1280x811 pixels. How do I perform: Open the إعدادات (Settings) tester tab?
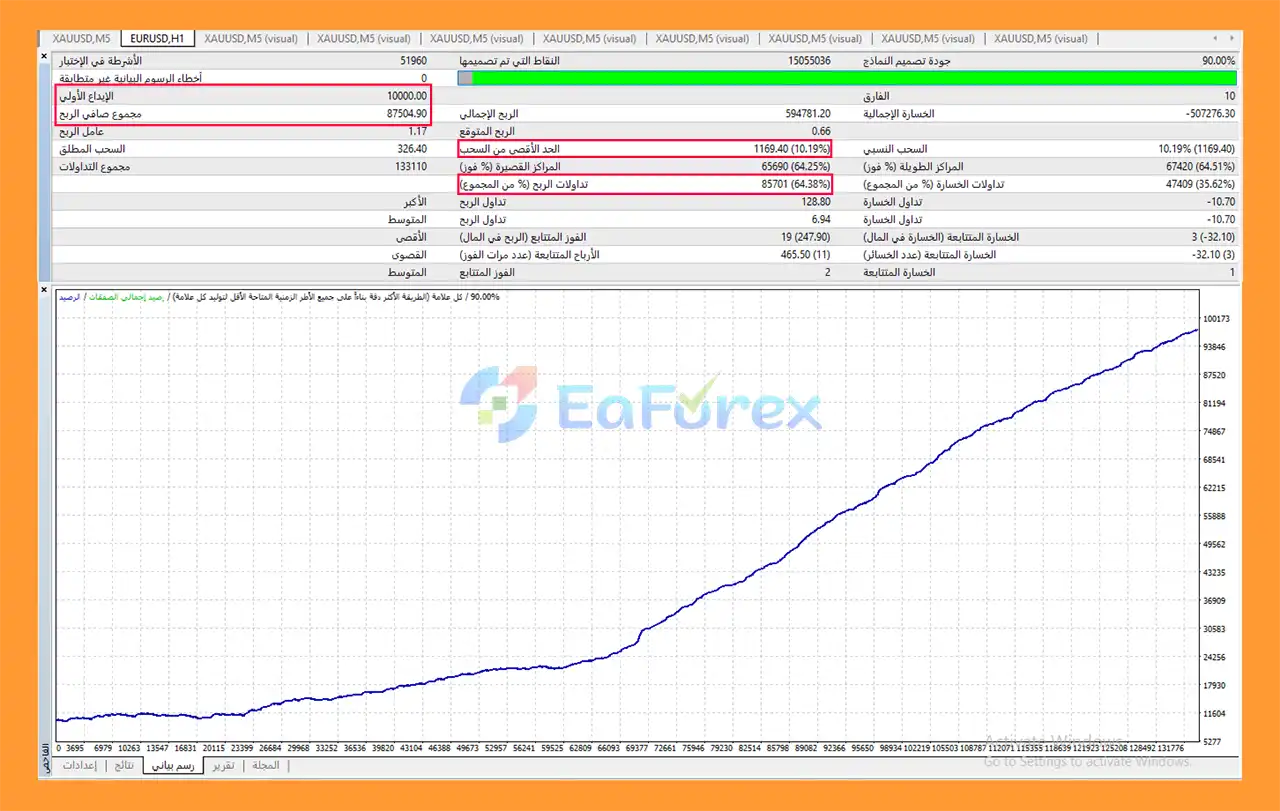(79, 765)
